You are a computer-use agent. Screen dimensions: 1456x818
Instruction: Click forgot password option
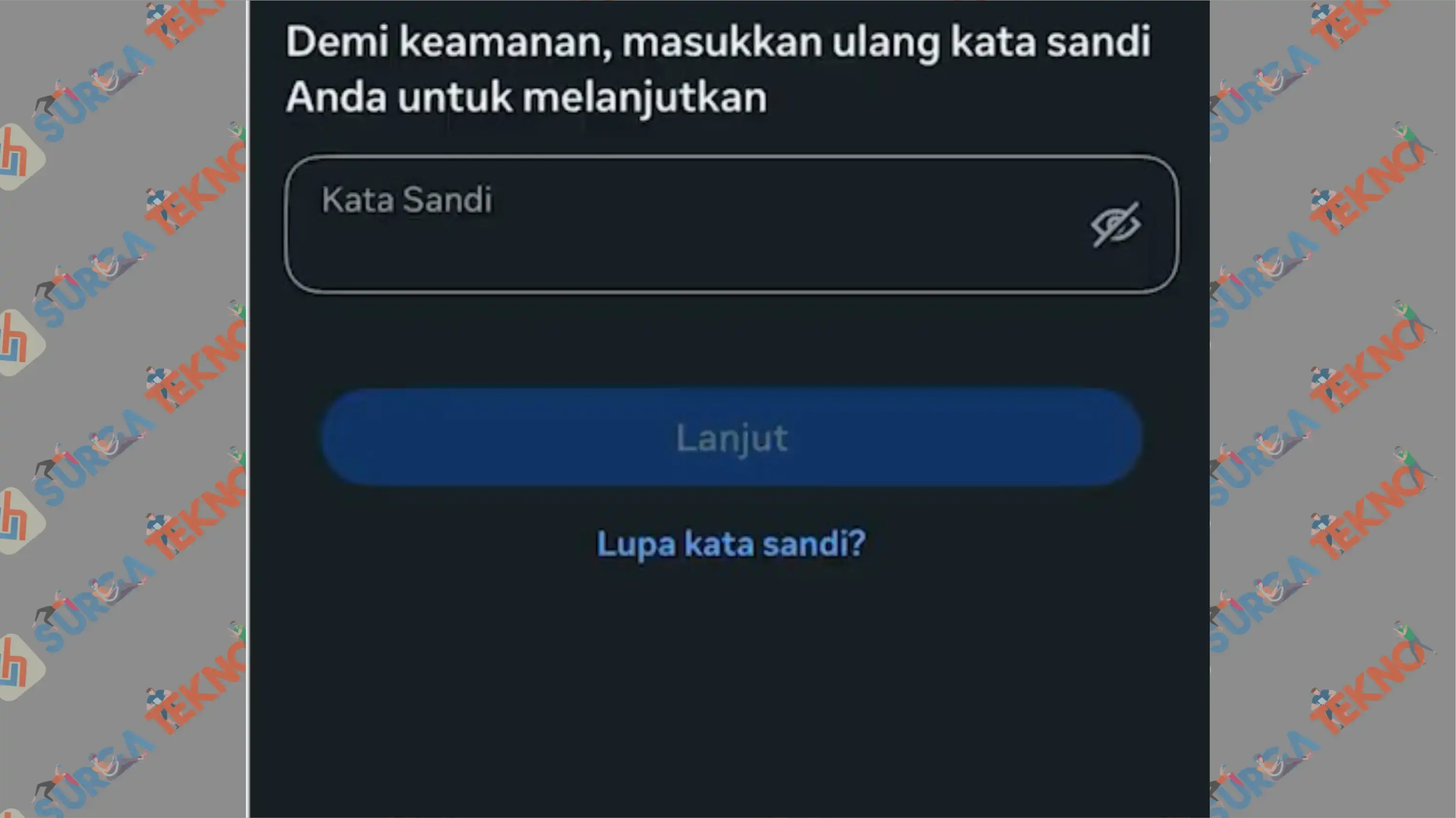point(729,543)
